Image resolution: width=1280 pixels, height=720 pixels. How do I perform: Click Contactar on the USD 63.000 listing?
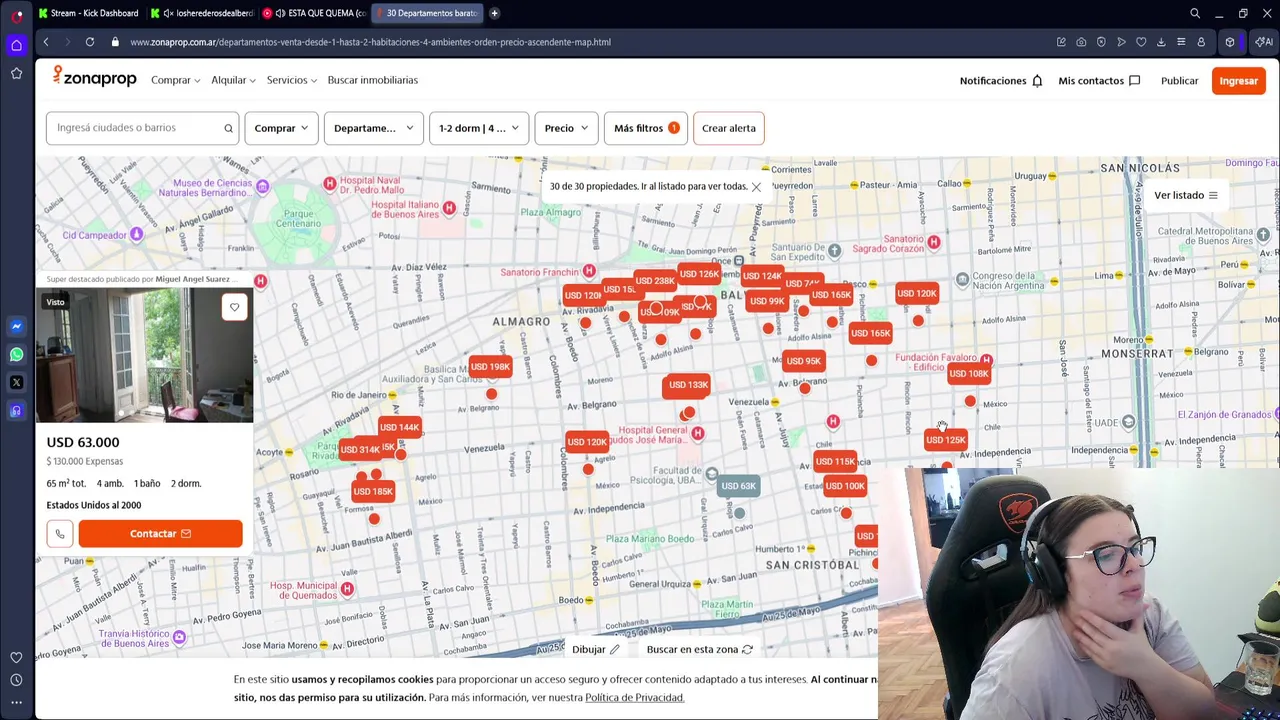point(160,534)
